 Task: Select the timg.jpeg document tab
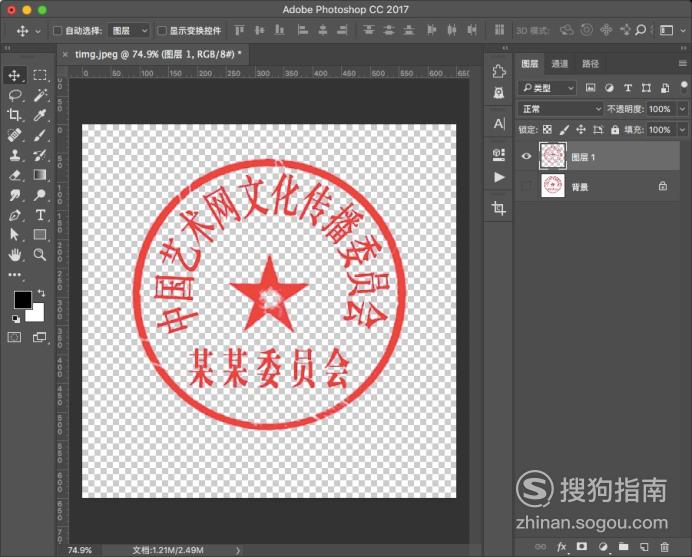(158, 54)
